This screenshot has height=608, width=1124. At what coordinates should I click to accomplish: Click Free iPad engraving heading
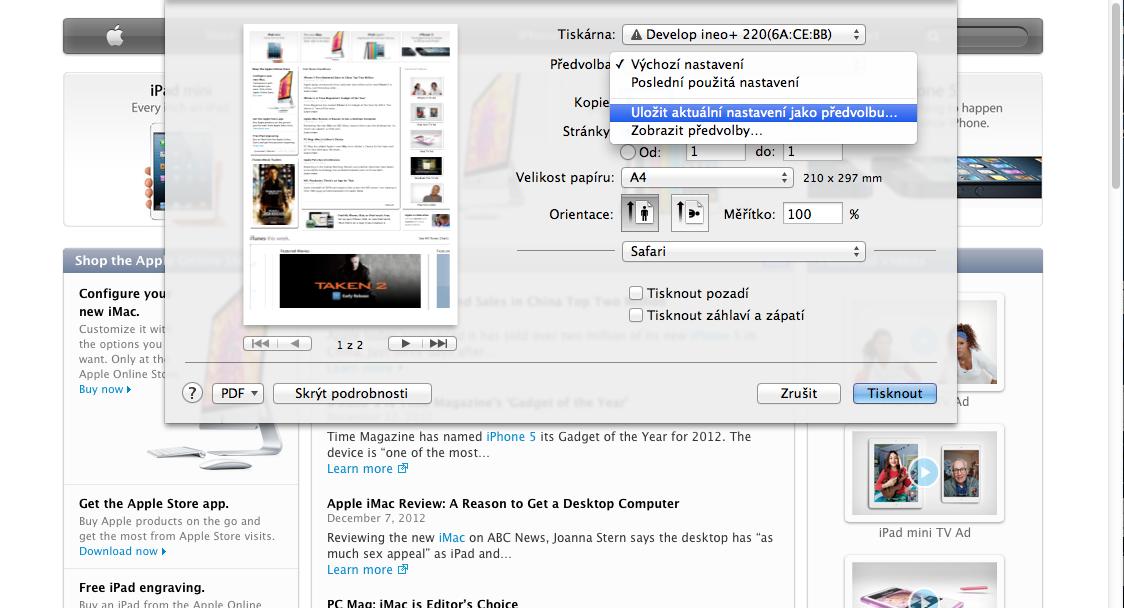pyautogui.click(x=142, y=587)
